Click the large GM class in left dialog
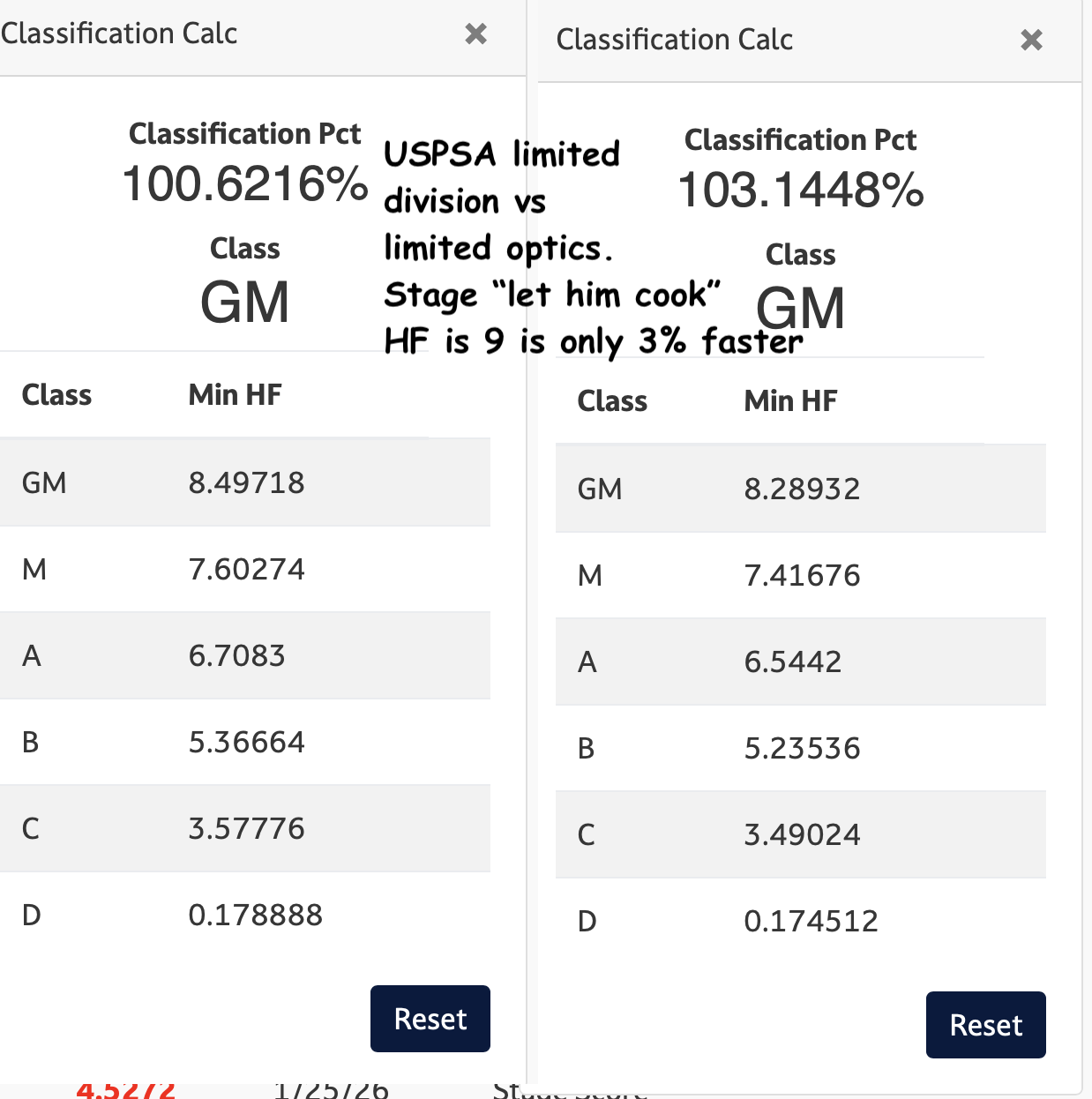Image resolution: width=1092 pixels, height=1099 pixels. point(245,303)
